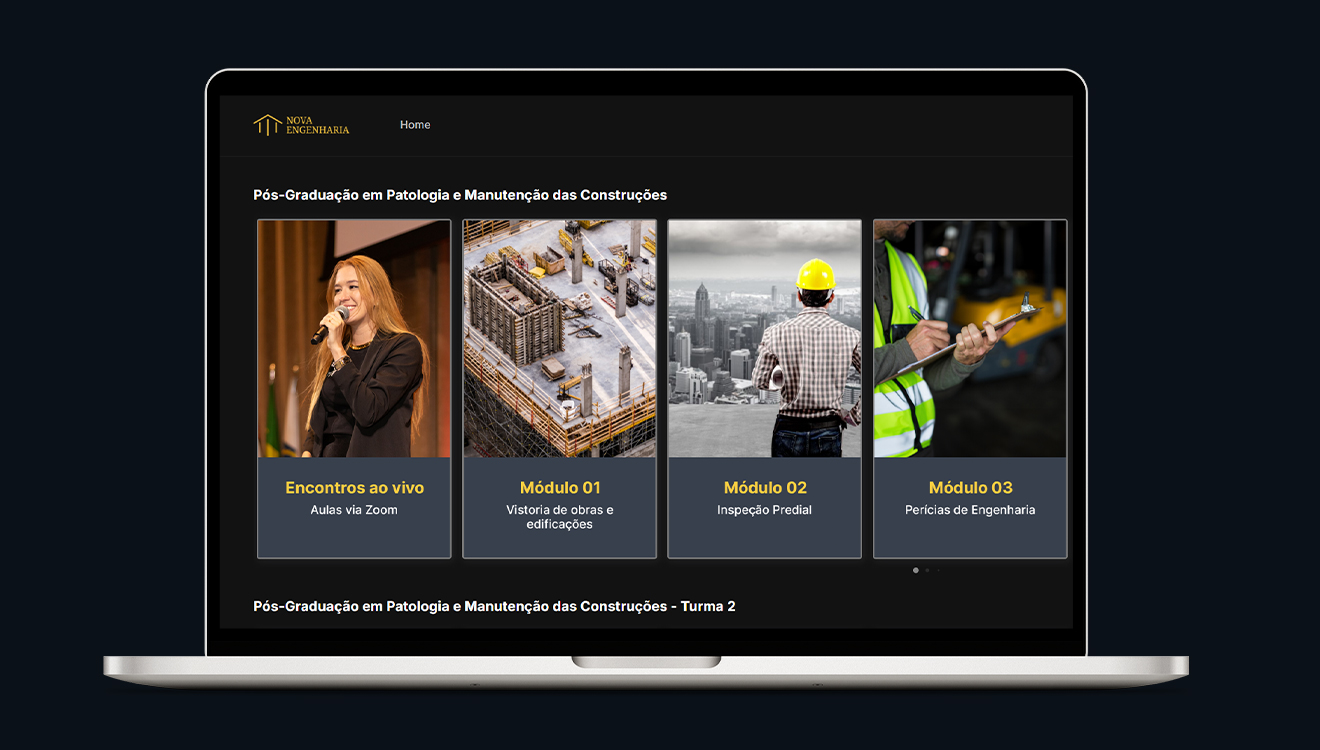Click Aulas via Zoom subtitle
This screenshot has width=1320, height=750.
click(x=354, y=510)
